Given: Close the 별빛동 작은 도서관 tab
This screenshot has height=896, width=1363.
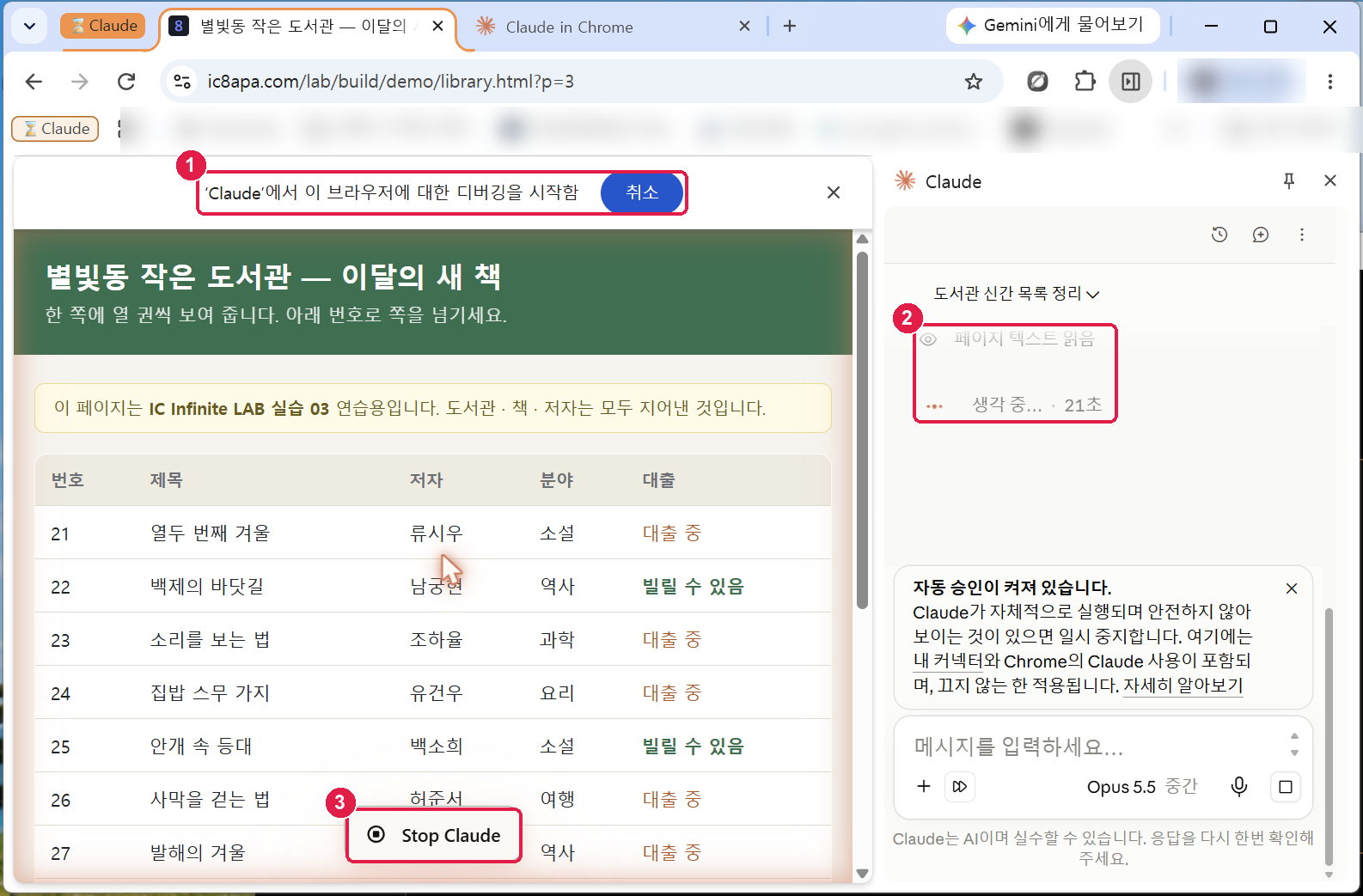Looking at the screenshot, I should 437,27.
